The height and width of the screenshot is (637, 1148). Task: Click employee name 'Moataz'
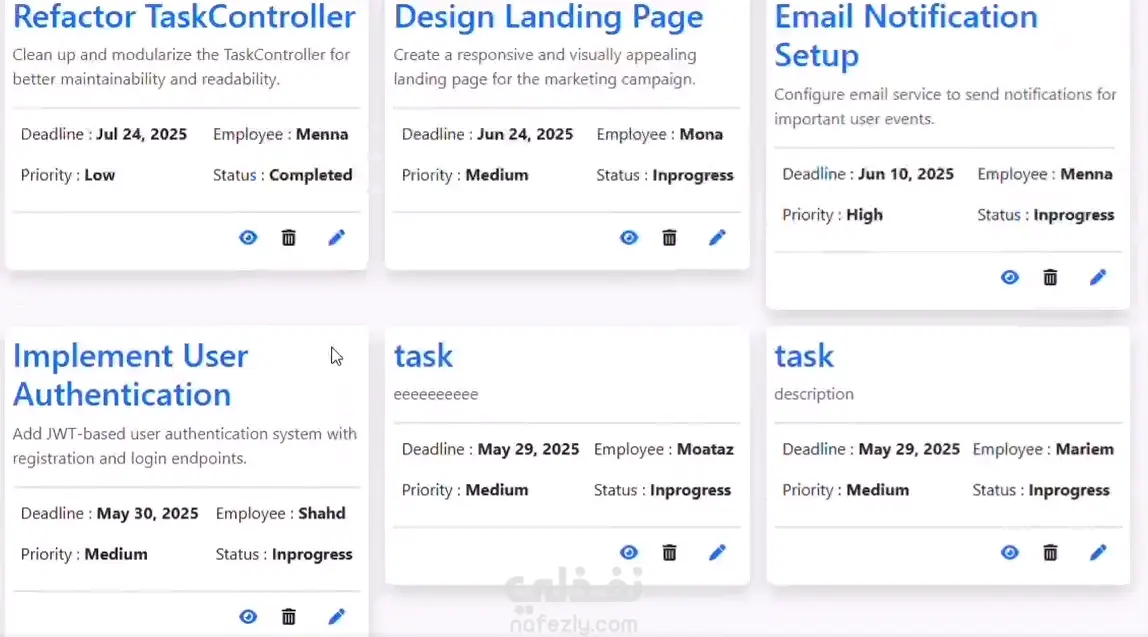[705, 449]
